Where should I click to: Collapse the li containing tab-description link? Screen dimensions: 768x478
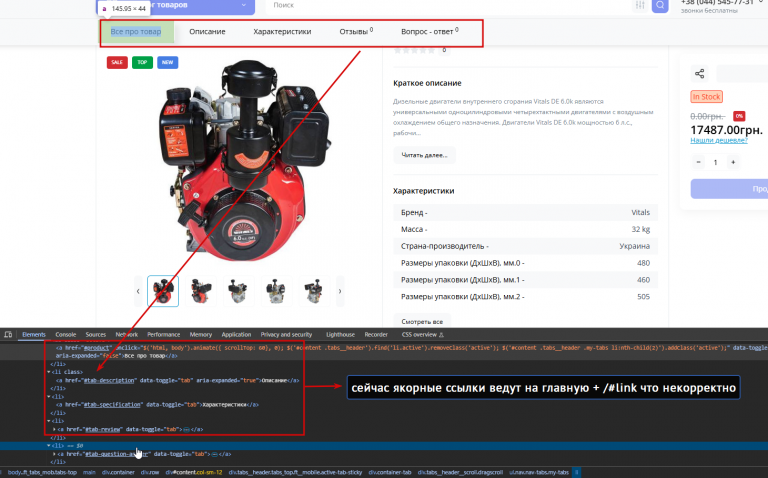pos(48,372)
